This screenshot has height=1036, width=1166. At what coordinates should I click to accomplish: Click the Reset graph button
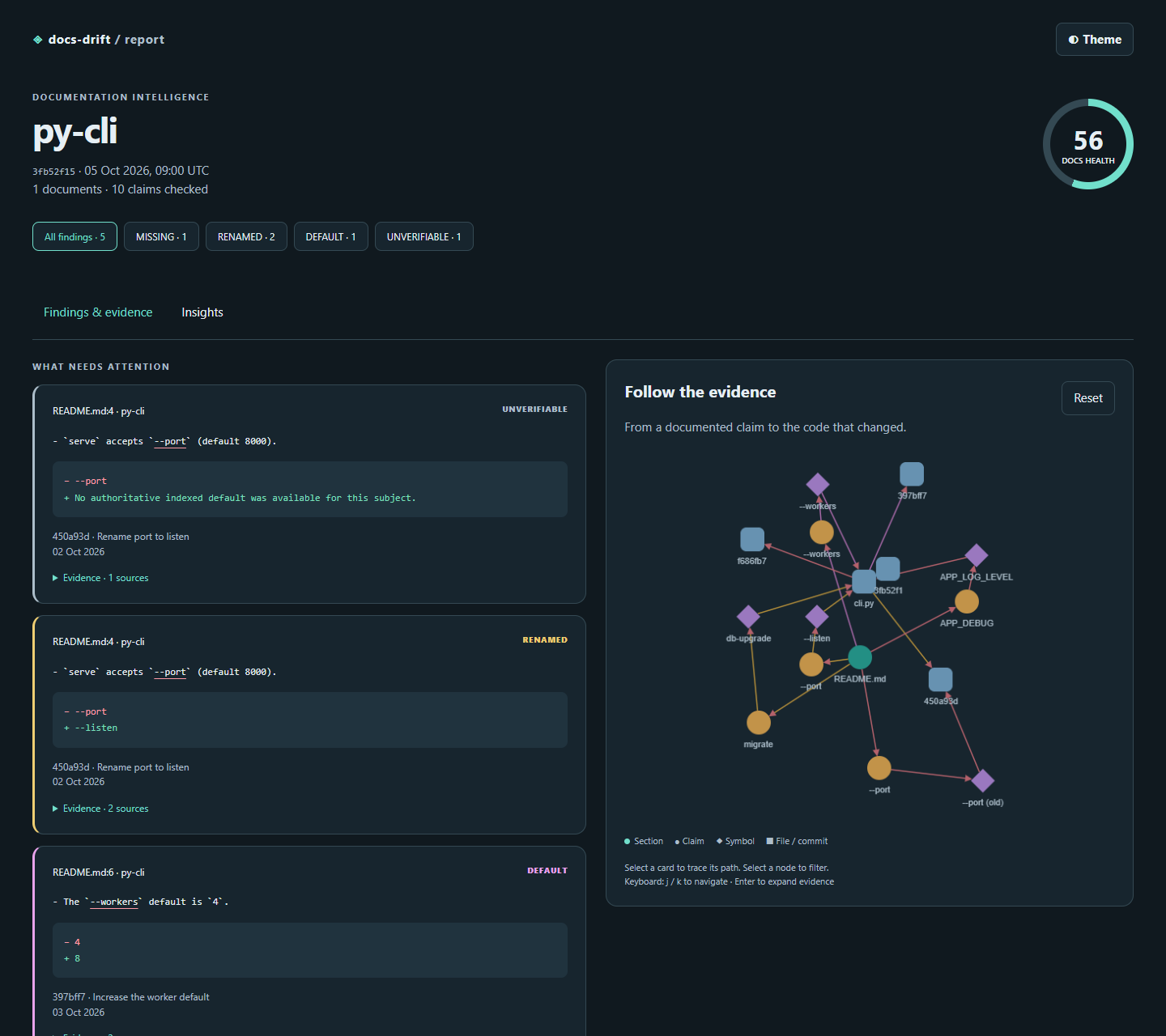tap(1088, 398)
